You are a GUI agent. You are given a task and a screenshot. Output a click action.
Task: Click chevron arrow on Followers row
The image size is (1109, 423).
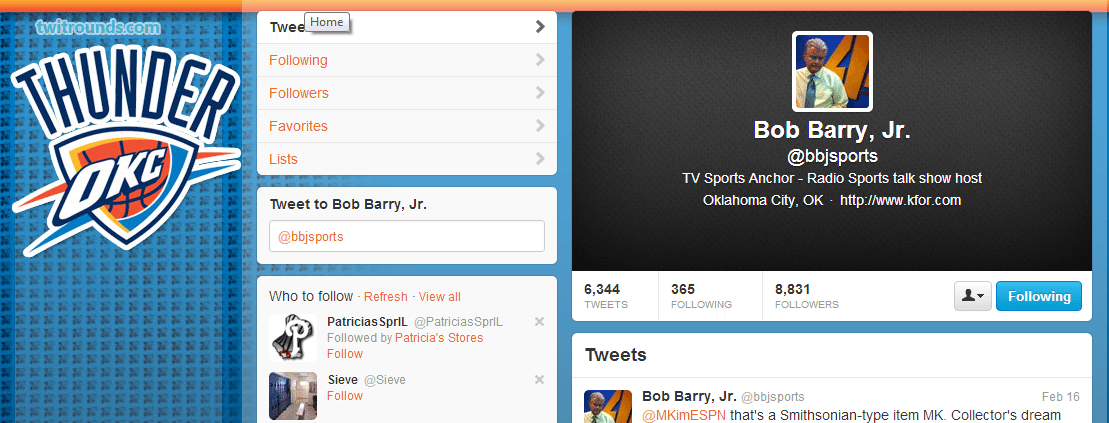540,93
